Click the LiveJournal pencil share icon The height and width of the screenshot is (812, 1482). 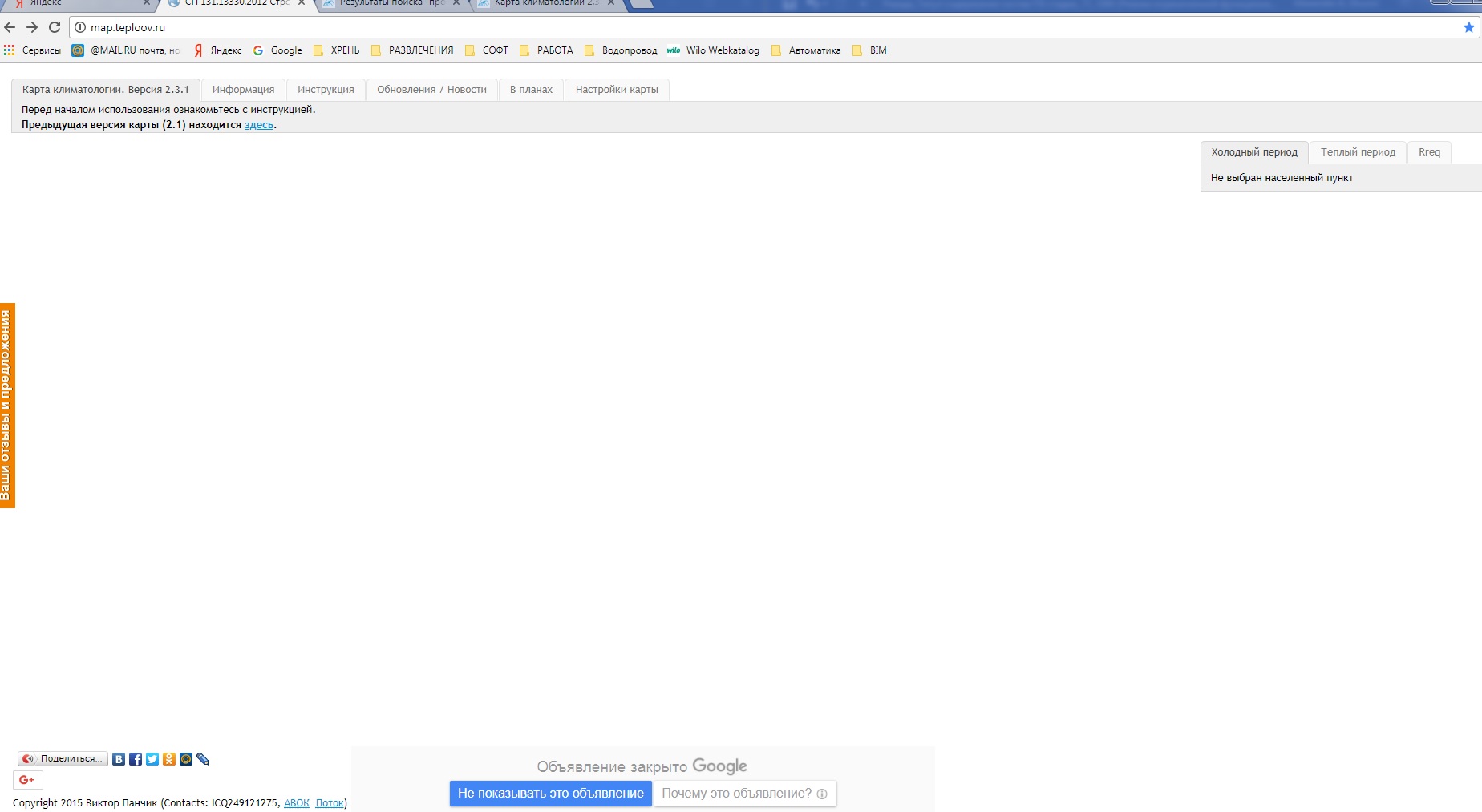[203, 759]
